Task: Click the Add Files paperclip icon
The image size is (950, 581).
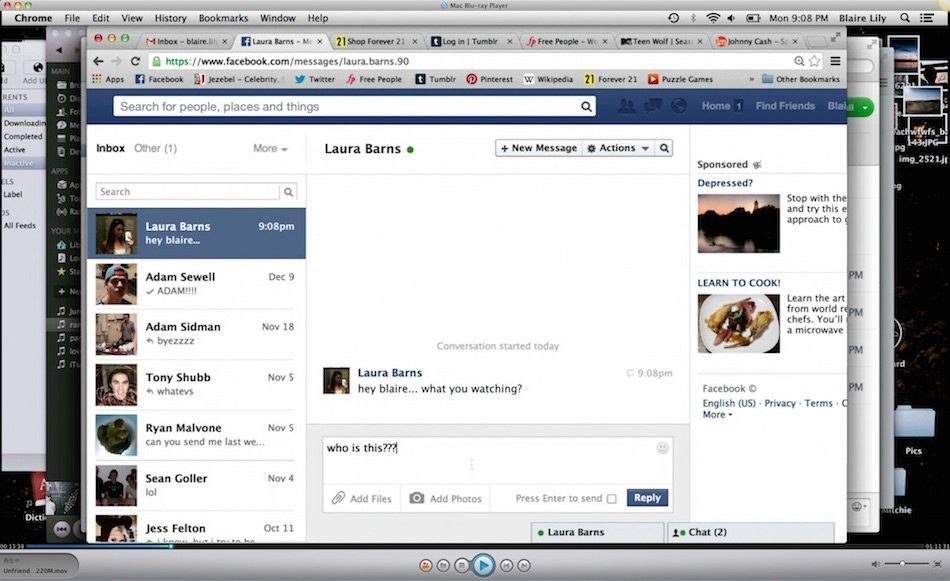Action: 339,498
